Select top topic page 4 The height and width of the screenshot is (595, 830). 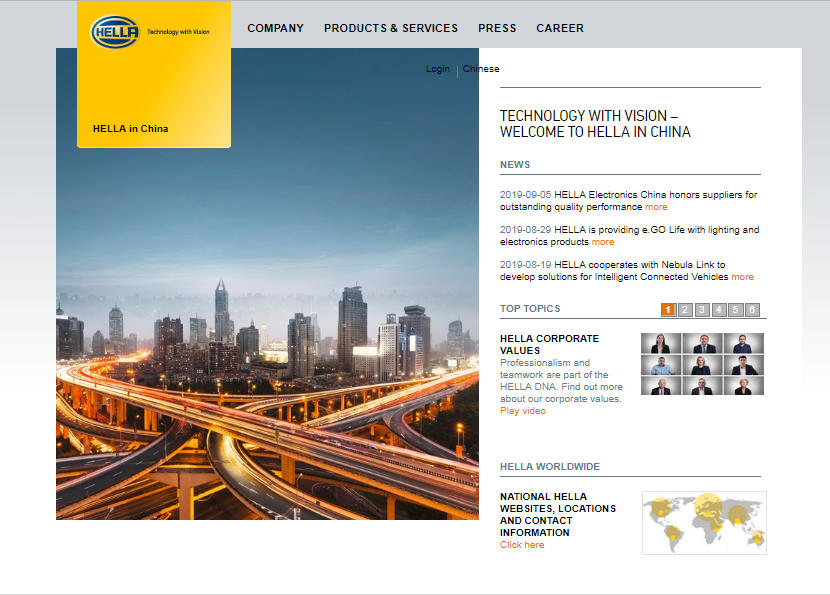tap(718, 310)
